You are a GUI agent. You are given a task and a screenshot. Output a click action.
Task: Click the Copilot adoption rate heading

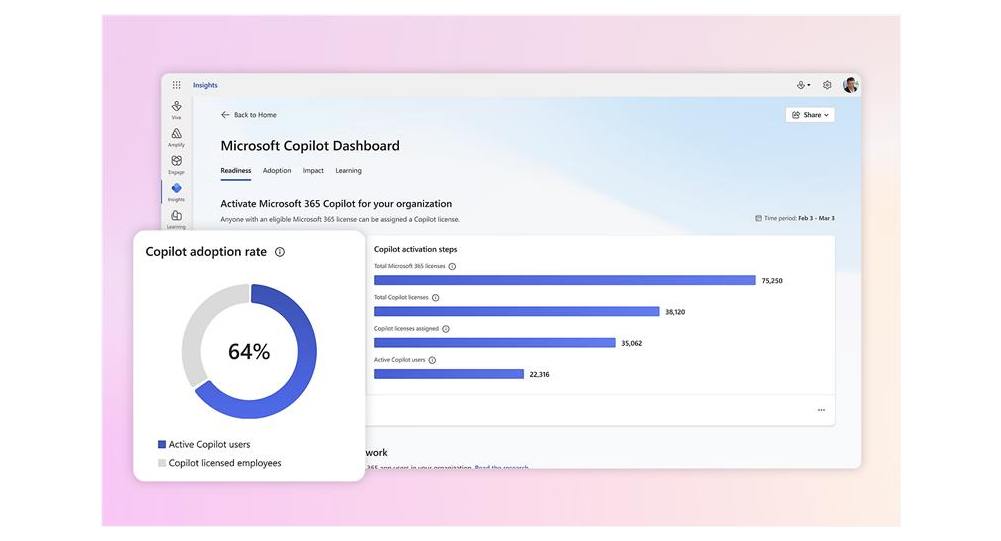pyautogui.click(x=206, y=252)
